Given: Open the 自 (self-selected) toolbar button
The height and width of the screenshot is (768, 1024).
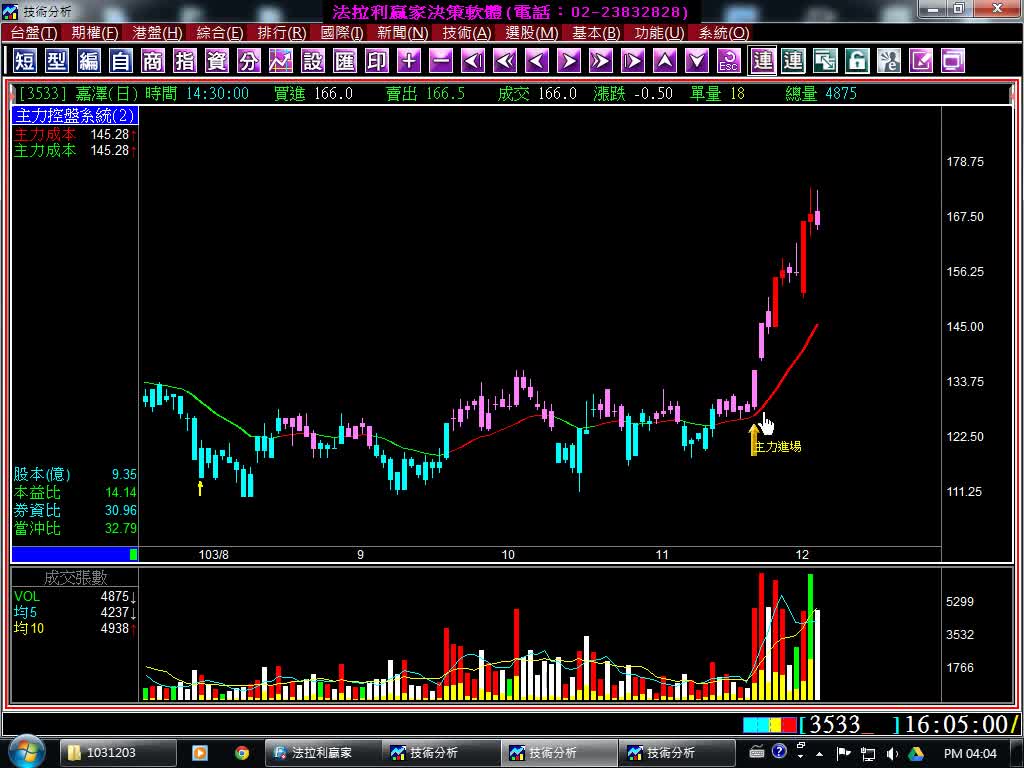Looking at the screenshot, I should click(121, 61).
